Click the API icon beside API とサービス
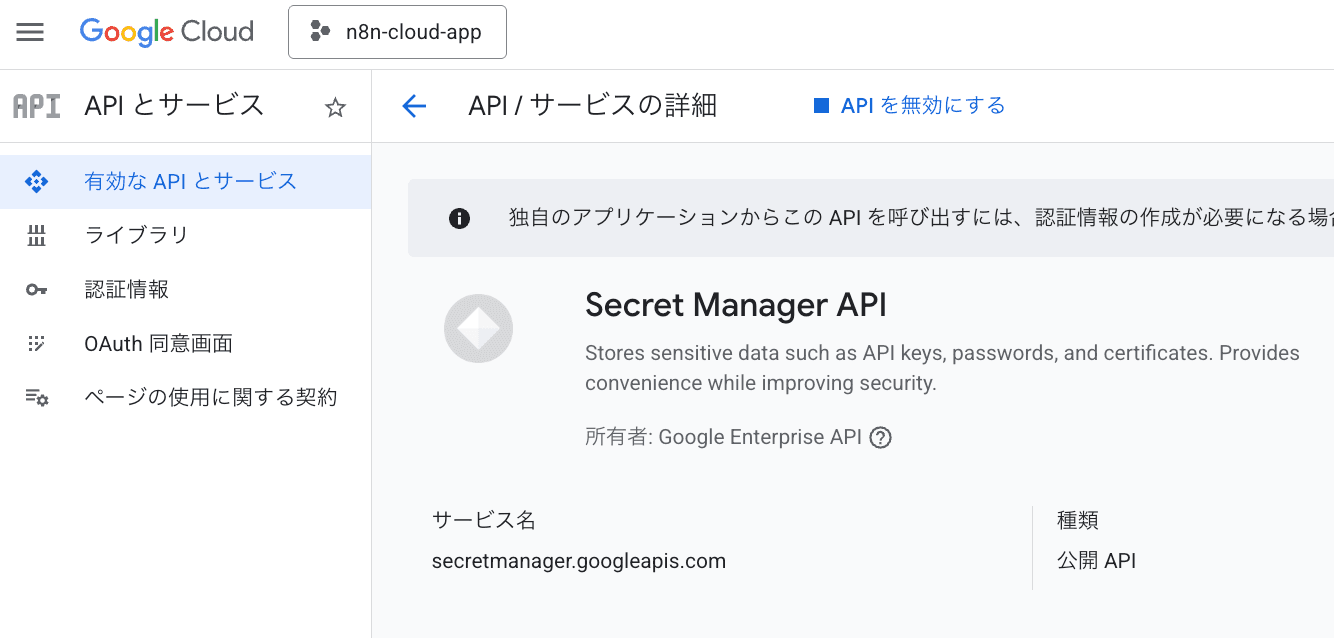1334x638 pixels. [x=37, y=106]
